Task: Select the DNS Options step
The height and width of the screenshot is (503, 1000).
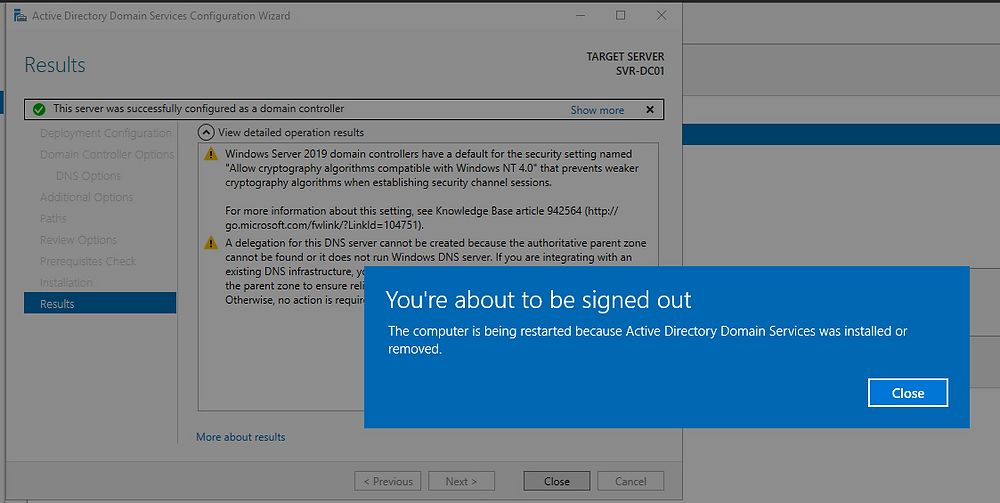Action: 88,176
